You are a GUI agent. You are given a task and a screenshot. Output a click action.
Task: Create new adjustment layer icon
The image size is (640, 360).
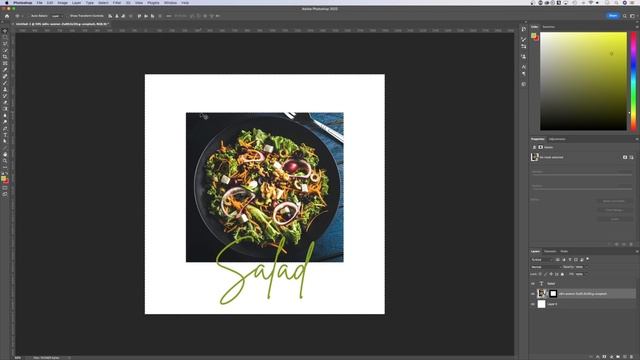click(x=611, y=356)
